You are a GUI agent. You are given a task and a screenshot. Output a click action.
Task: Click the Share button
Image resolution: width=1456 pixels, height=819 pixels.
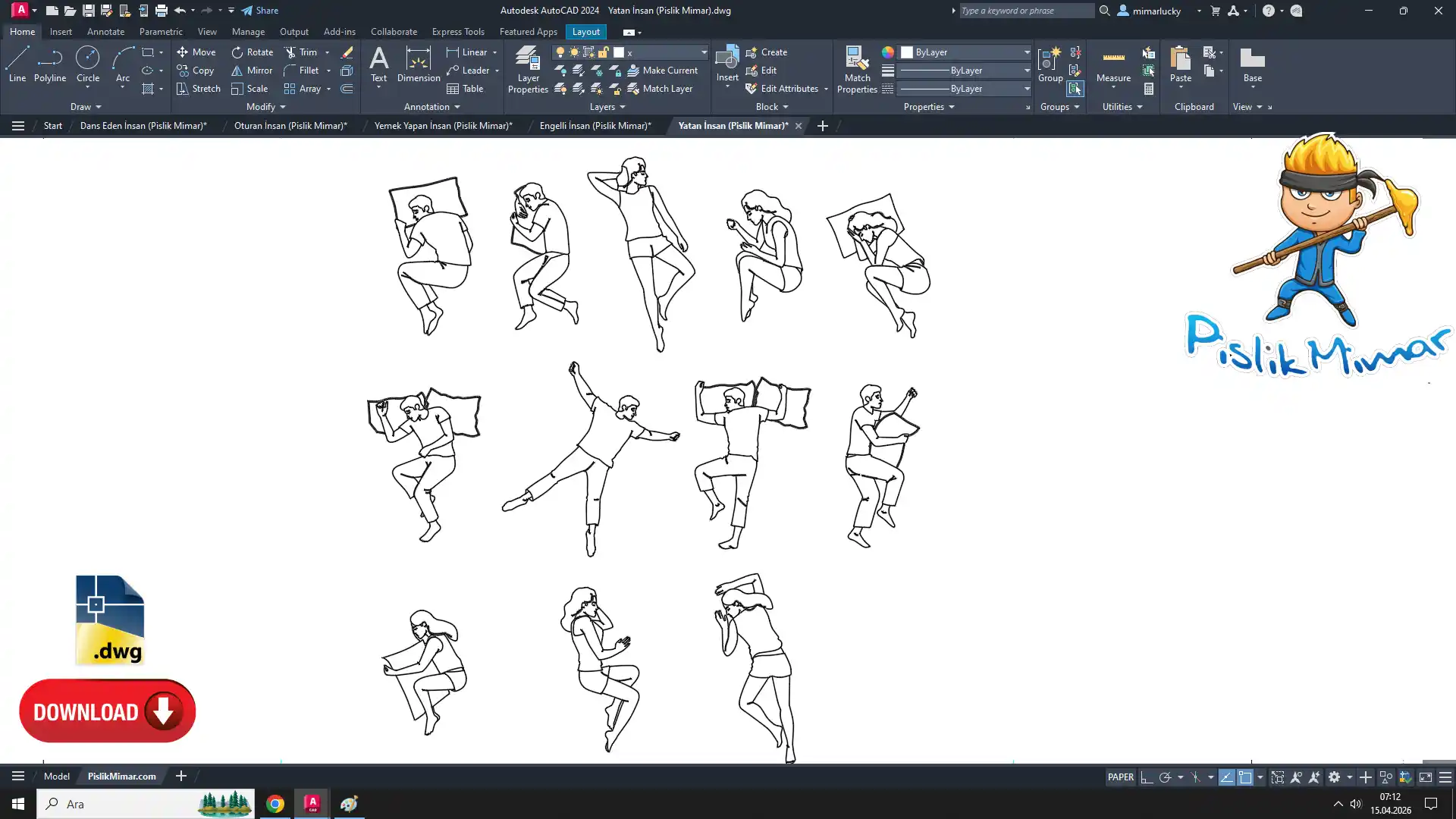pos(260,11)
